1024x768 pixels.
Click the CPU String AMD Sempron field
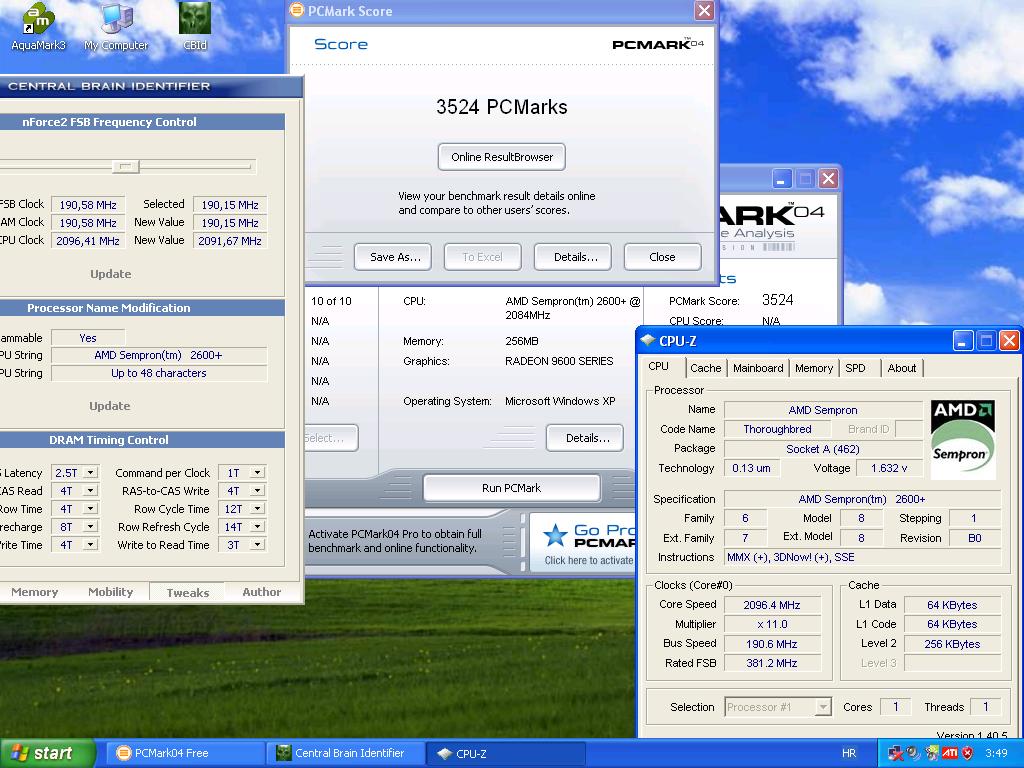(159, 355)
